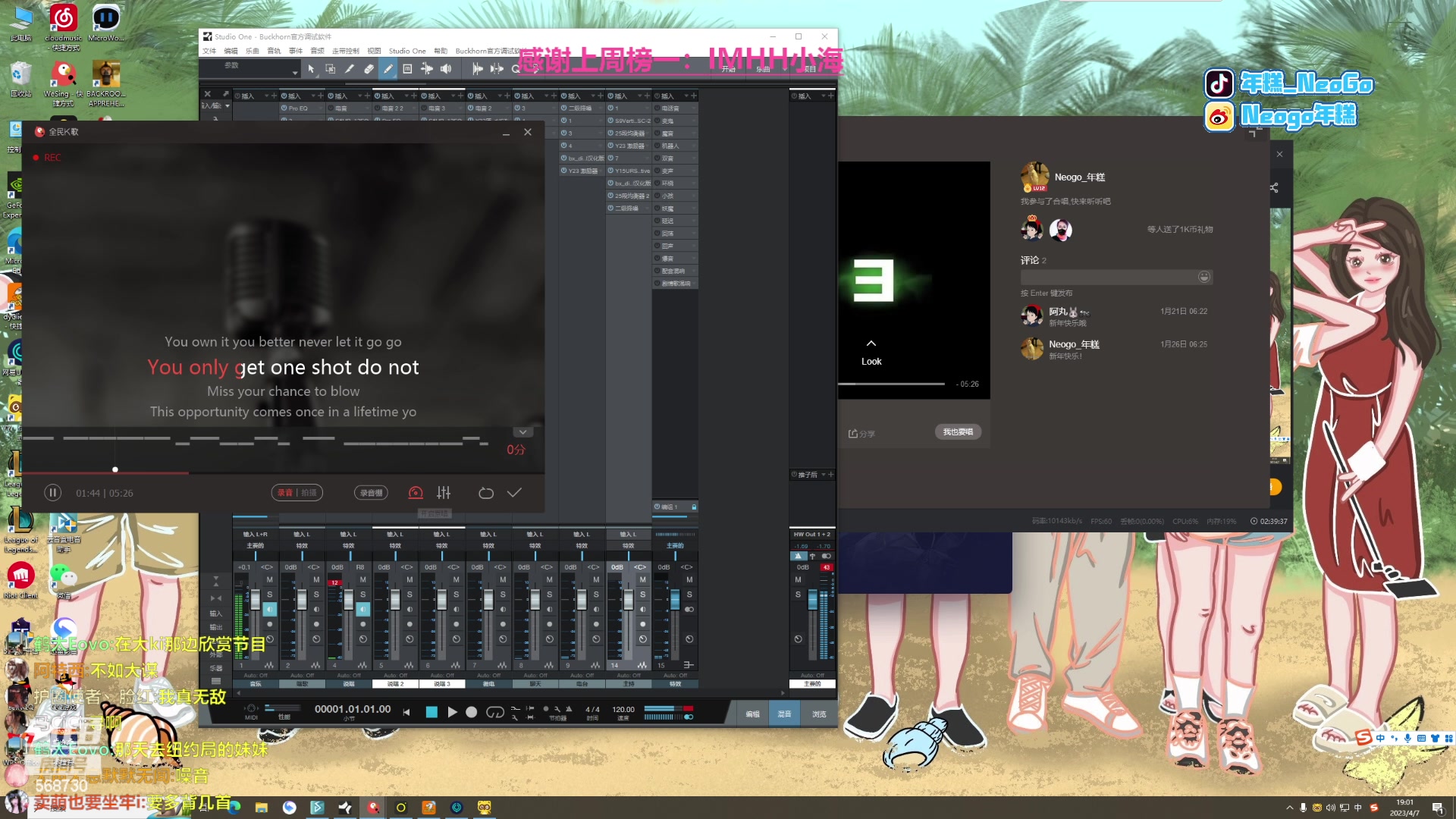Image resolution: width=1456 pixels, height=819 pixels.
Task: Click the notification center icon on taskbar
Action: [x=1437, y=808]
